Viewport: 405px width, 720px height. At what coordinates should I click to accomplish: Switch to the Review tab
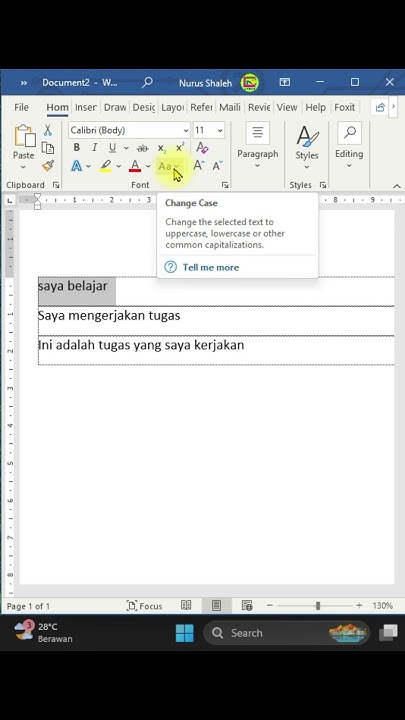(259, 107)
